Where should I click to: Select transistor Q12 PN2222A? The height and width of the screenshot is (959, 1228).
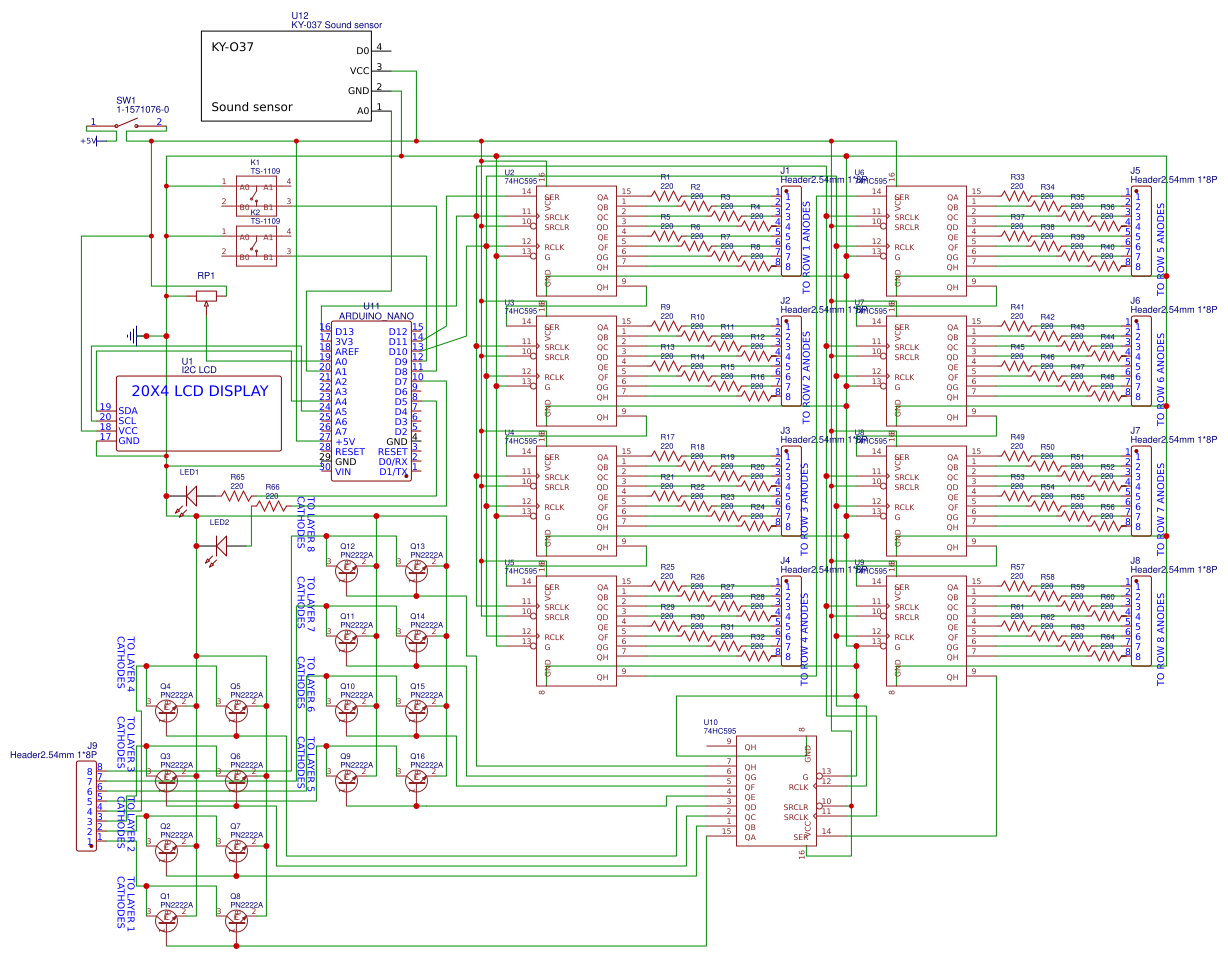pyautogui.click(x=347, y=571)
